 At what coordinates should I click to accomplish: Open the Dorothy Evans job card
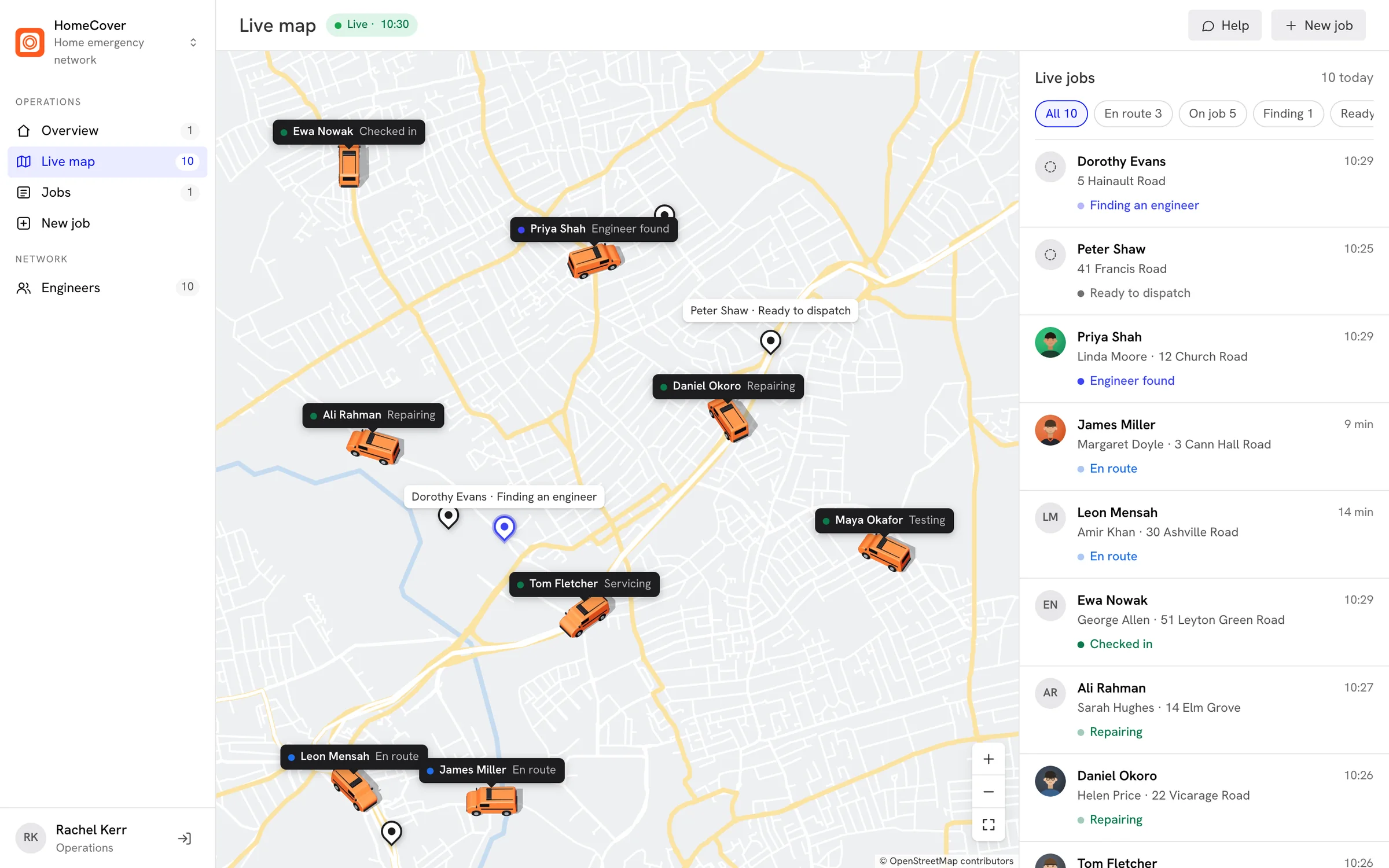point(1204,183)
